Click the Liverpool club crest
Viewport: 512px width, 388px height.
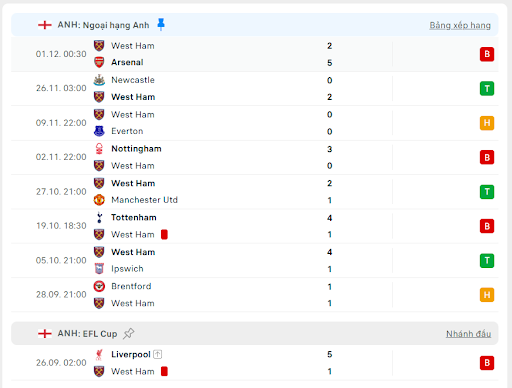tap(99, 355)
